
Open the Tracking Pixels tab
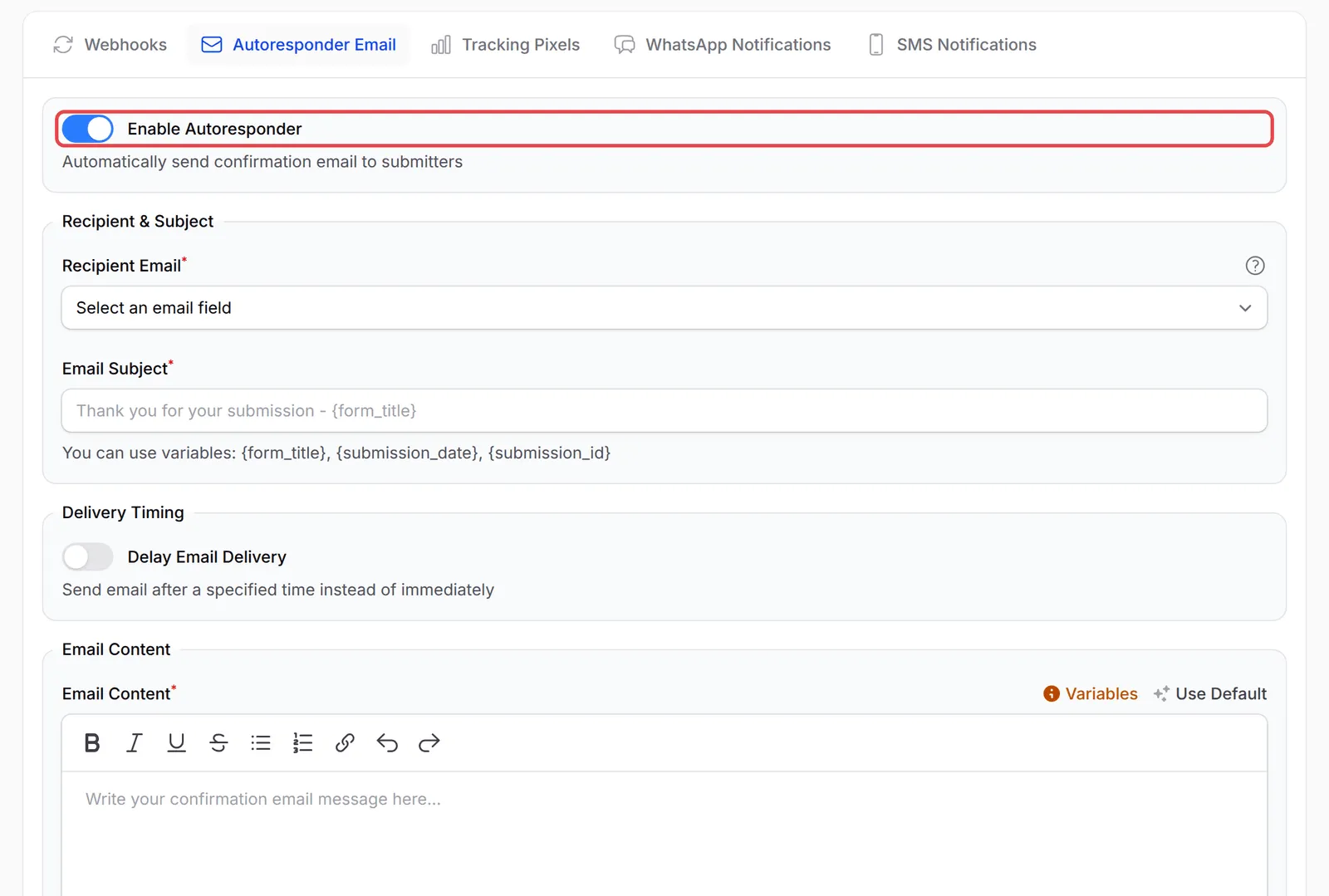tap(506, 45)
